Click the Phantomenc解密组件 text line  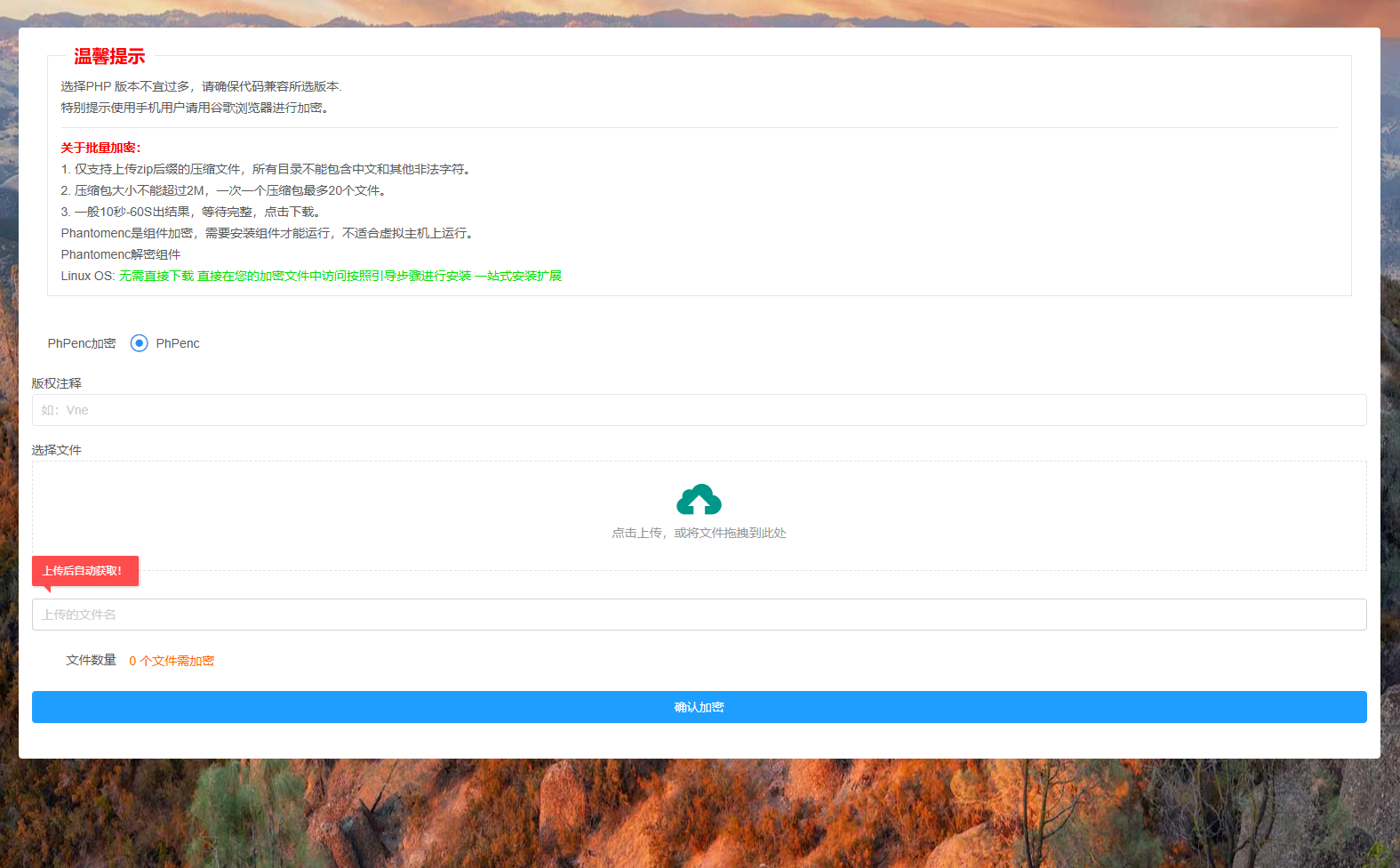[121, 254]
